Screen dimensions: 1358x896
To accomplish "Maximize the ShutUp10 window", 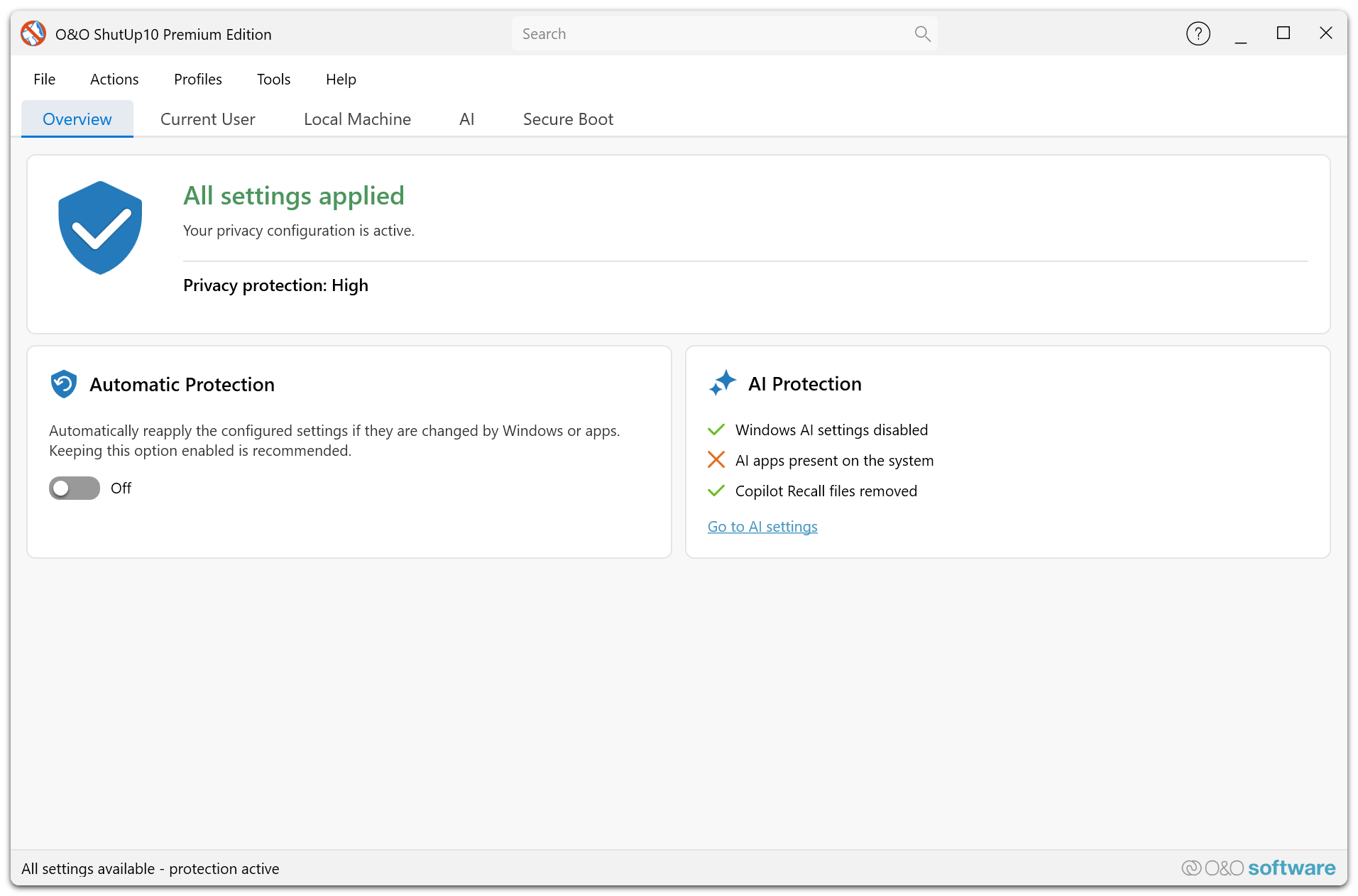I will (x=1283, y=33).
